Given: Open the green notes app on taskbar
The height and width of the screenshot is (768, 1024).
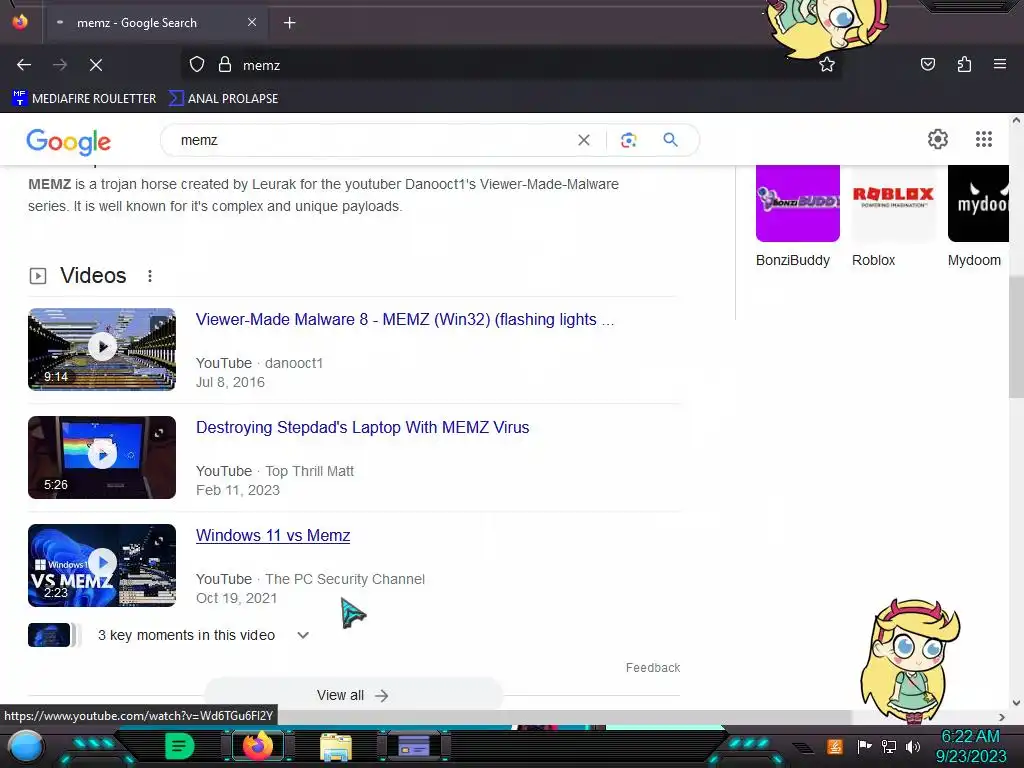Looking at the screenshot, I should click(179, 746).
